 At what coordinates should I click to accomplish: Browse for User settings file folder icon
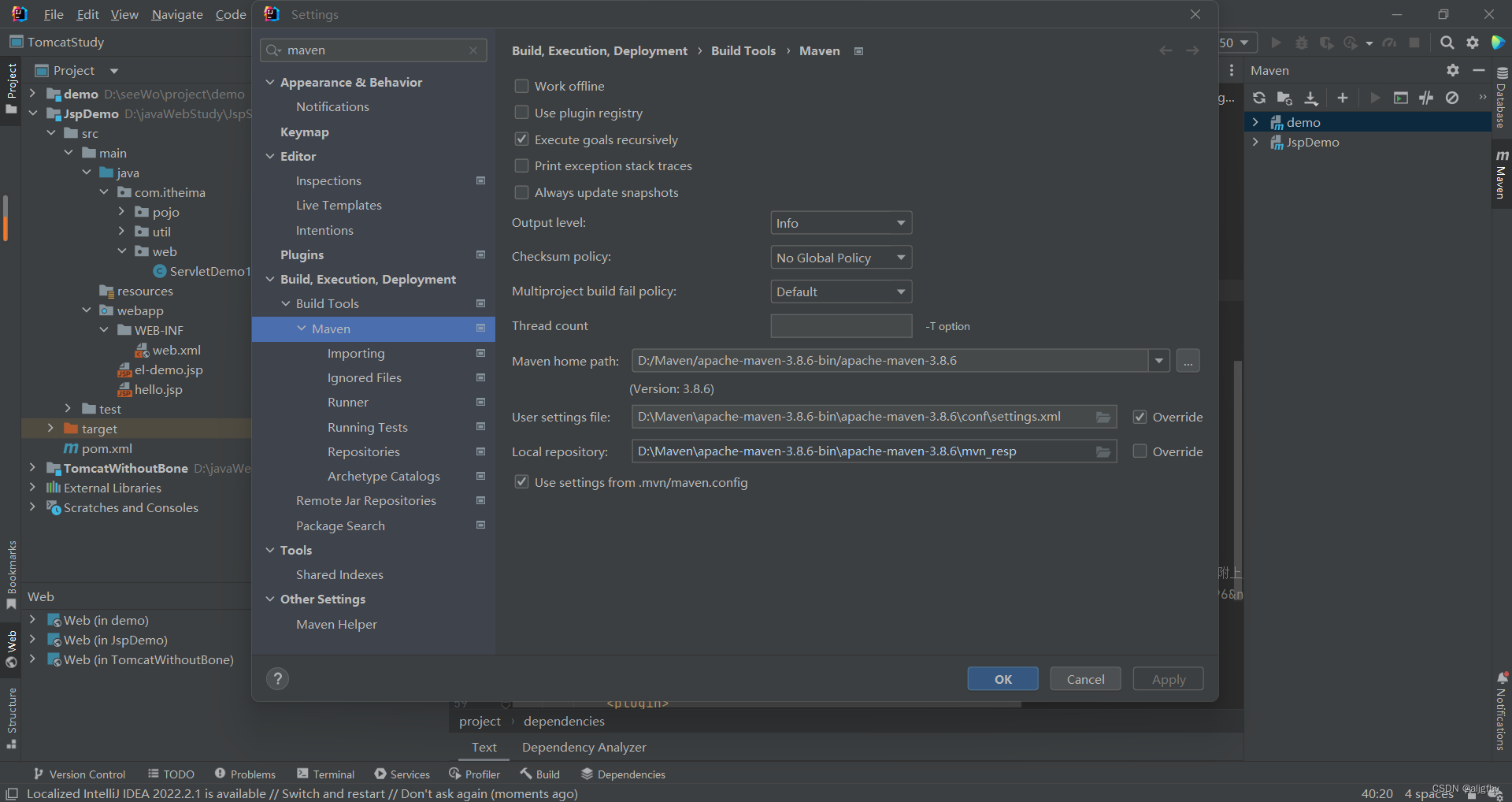(1103, 417)
